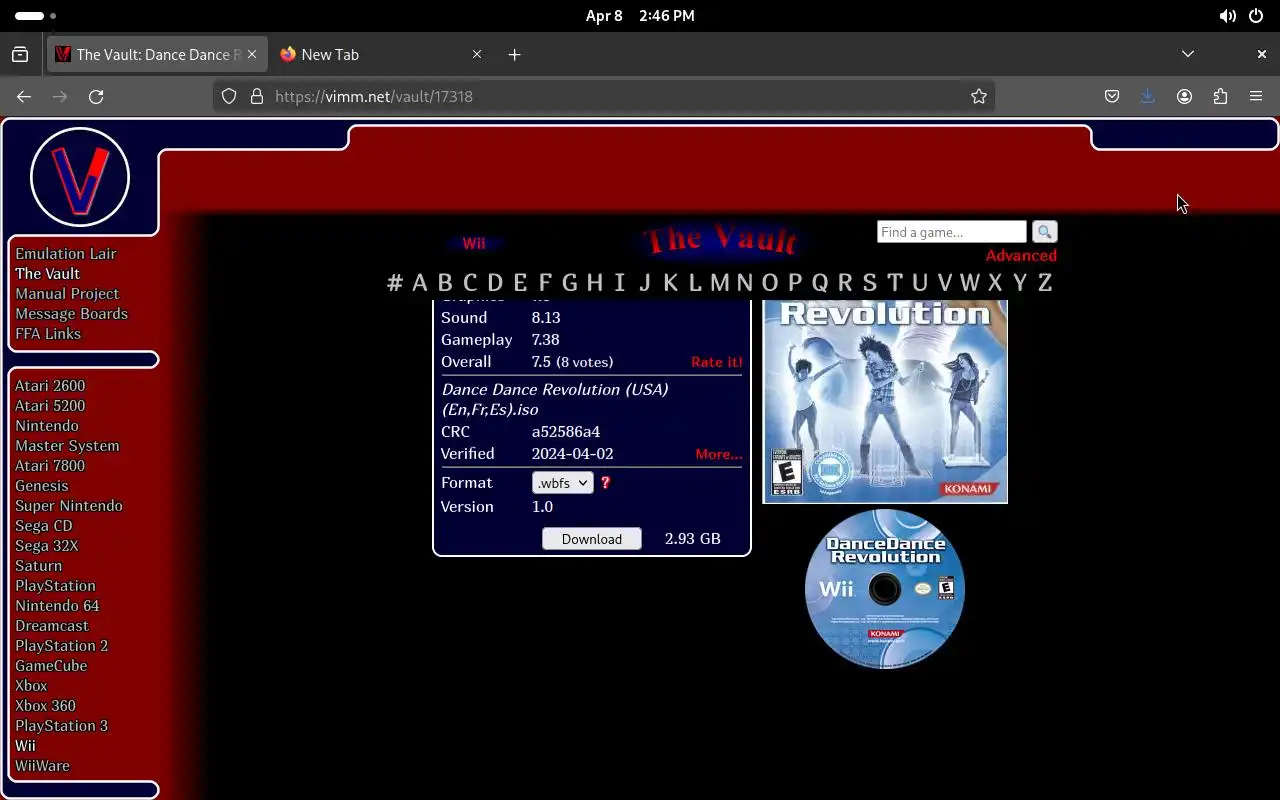Browse games starting with letter D

tap(495, 282)
